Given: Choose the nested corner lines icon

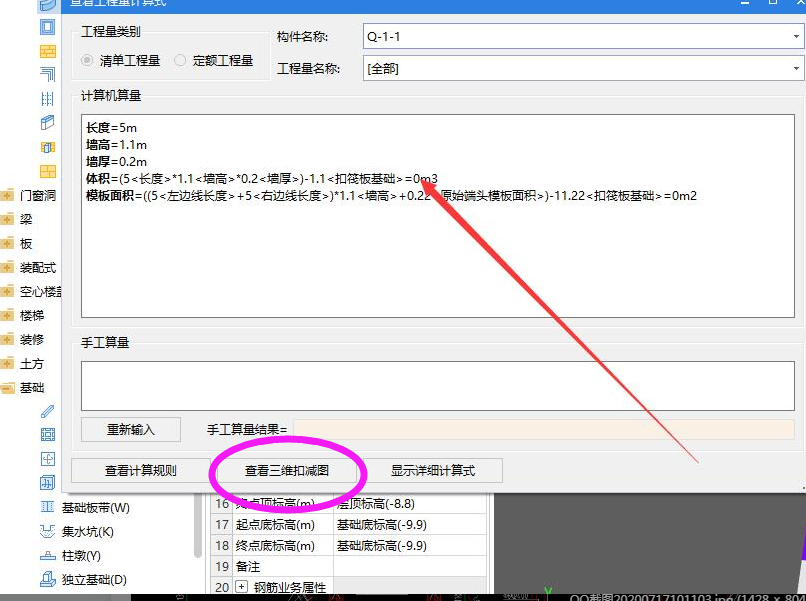Looking at the screenshot, I should pos(47,75).
